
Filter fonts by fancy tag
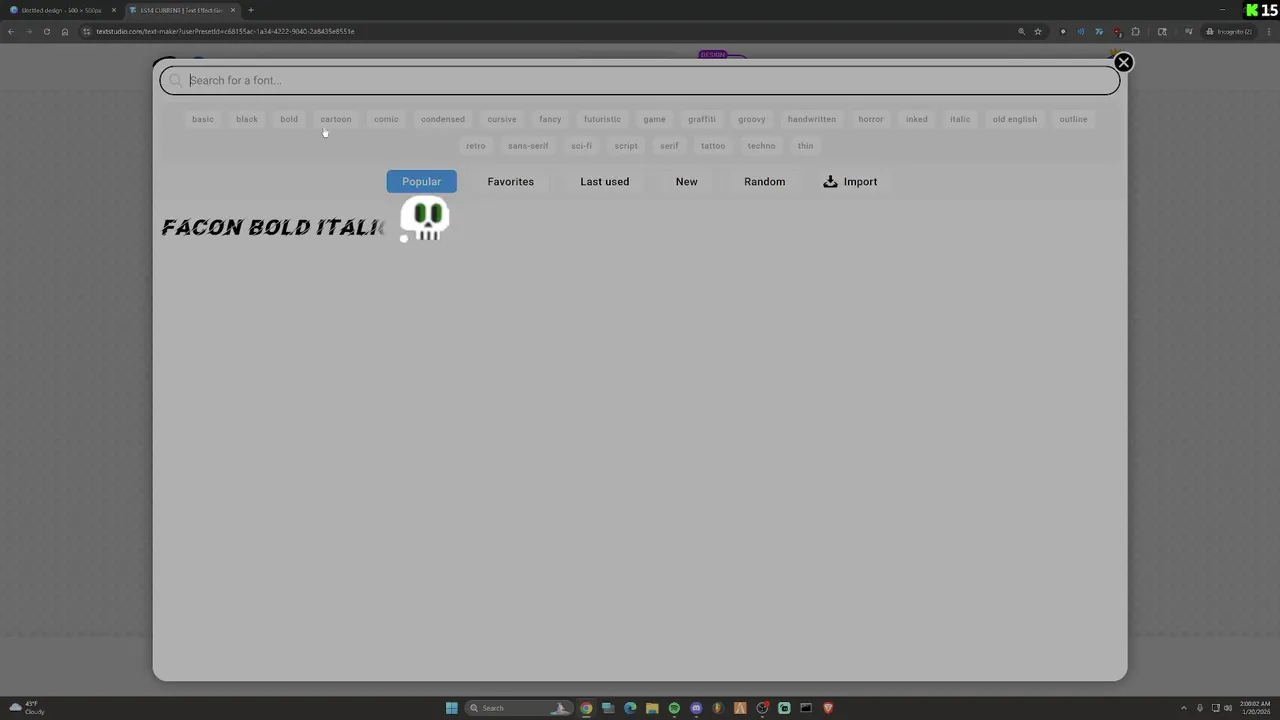(x=550, y=119)
